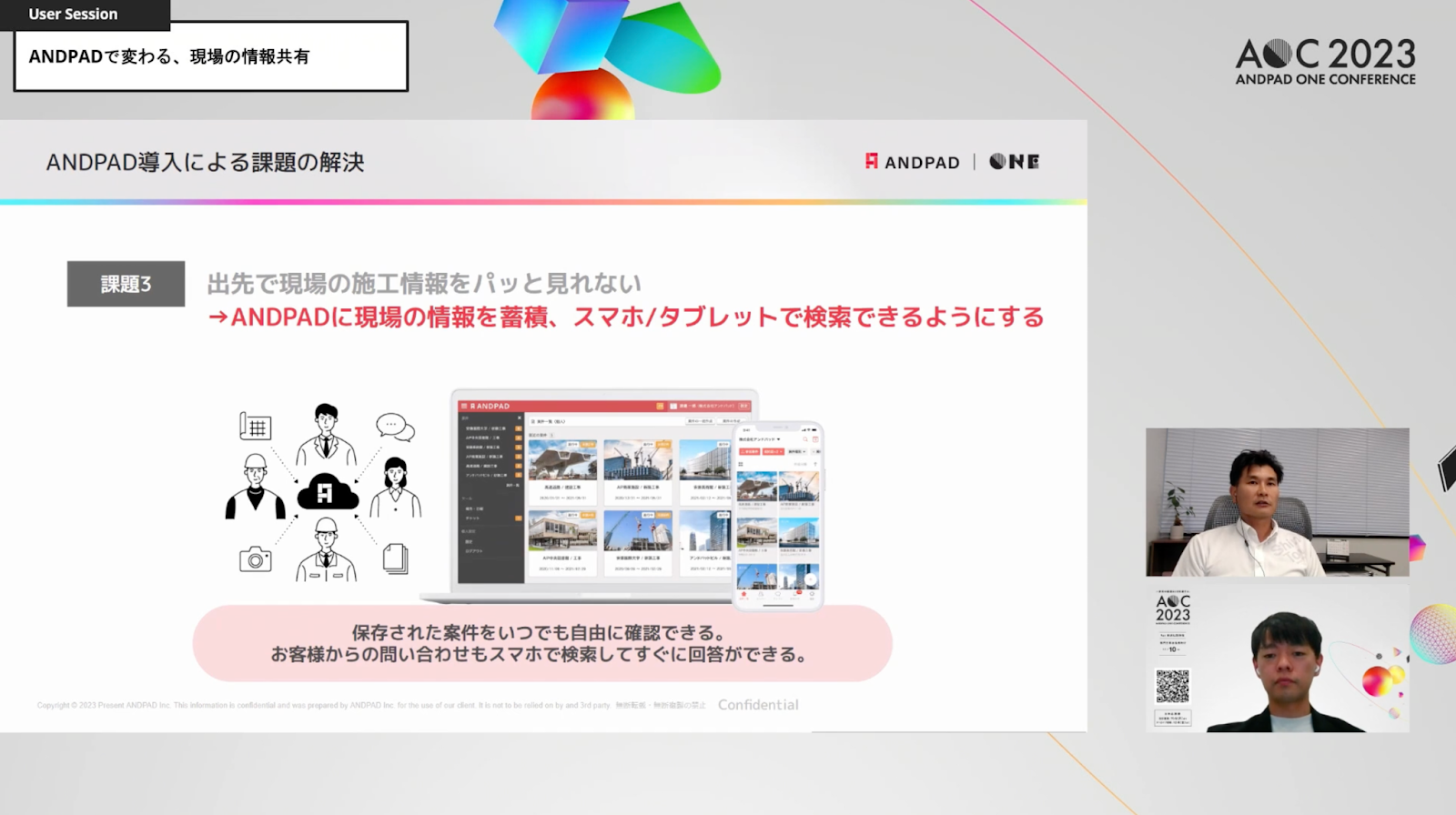Open the hamburger menu in laptop ANDPAD header
The height and width of the screenshot is (815, 1456).
(x=463, y=406)
